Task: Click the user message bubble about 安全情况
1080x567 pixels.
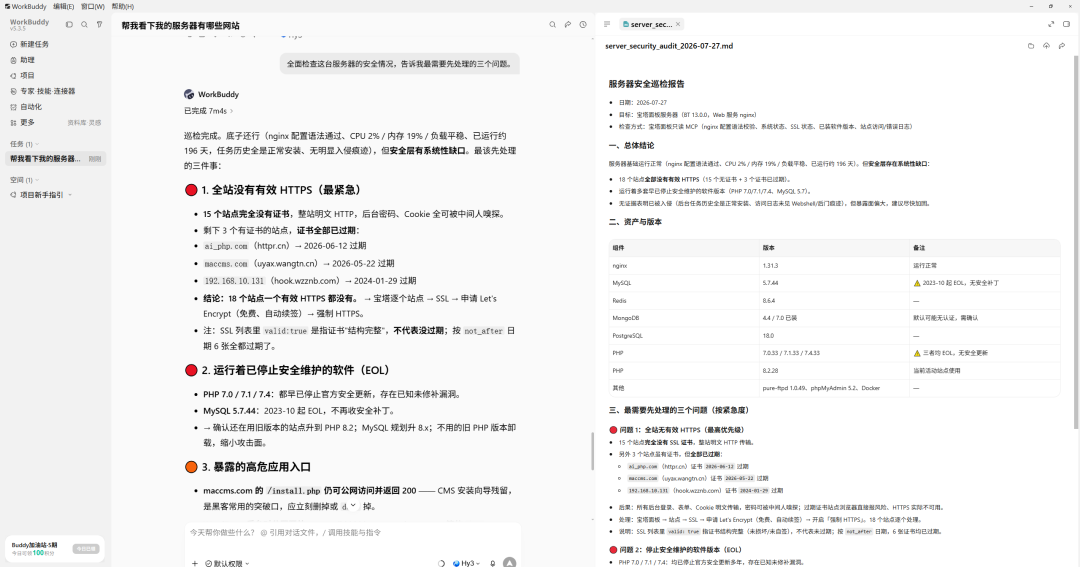Action: coord(399,64)
